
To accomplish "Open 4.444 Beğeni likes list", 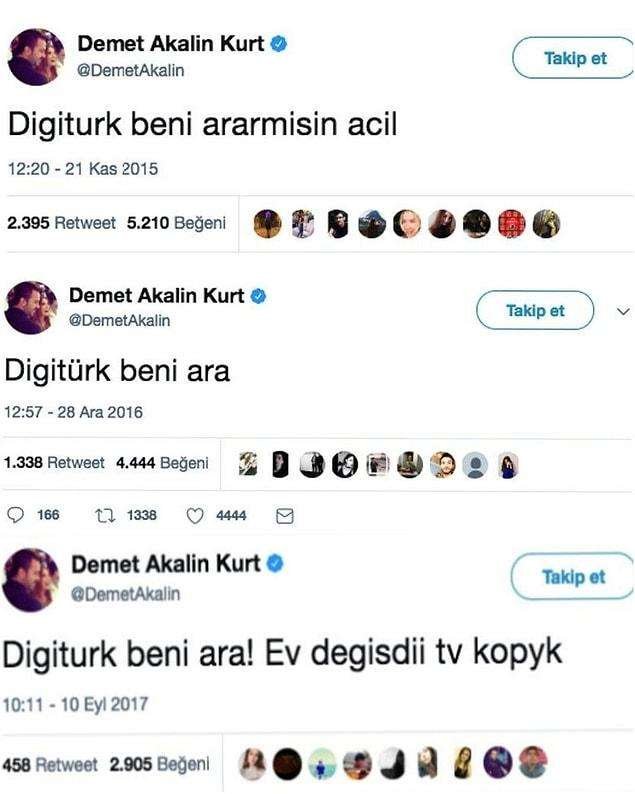I will 162,463.
